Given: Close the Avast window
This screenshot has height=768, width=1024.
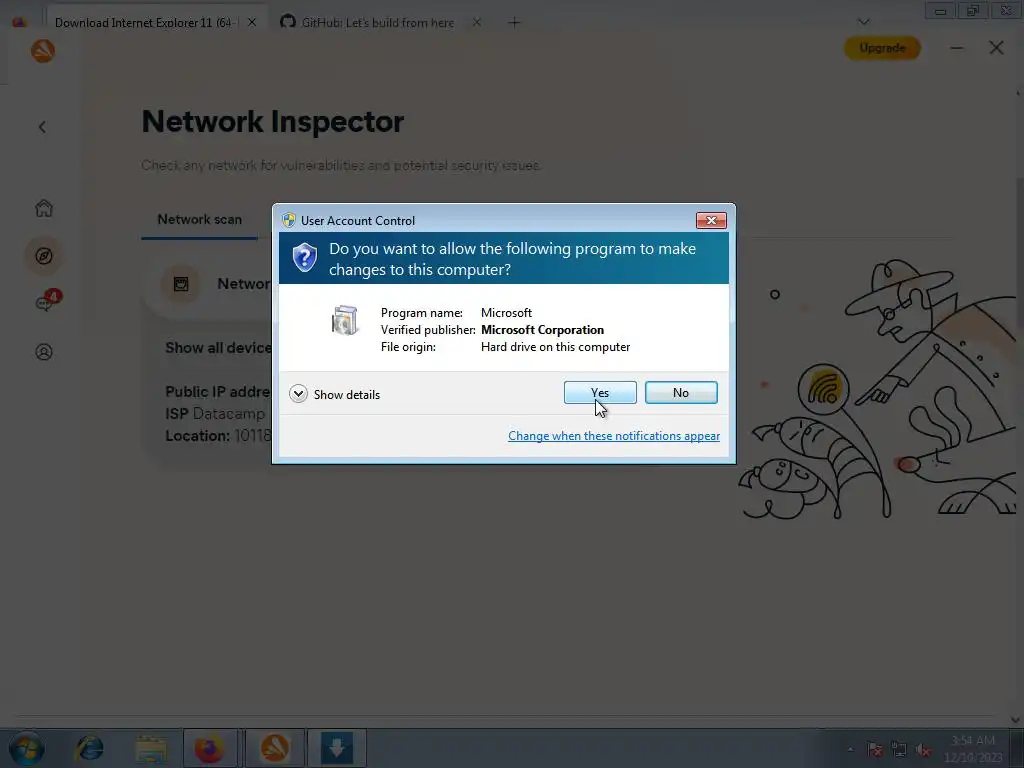Looking at the screenshot, I should (996, 48).
